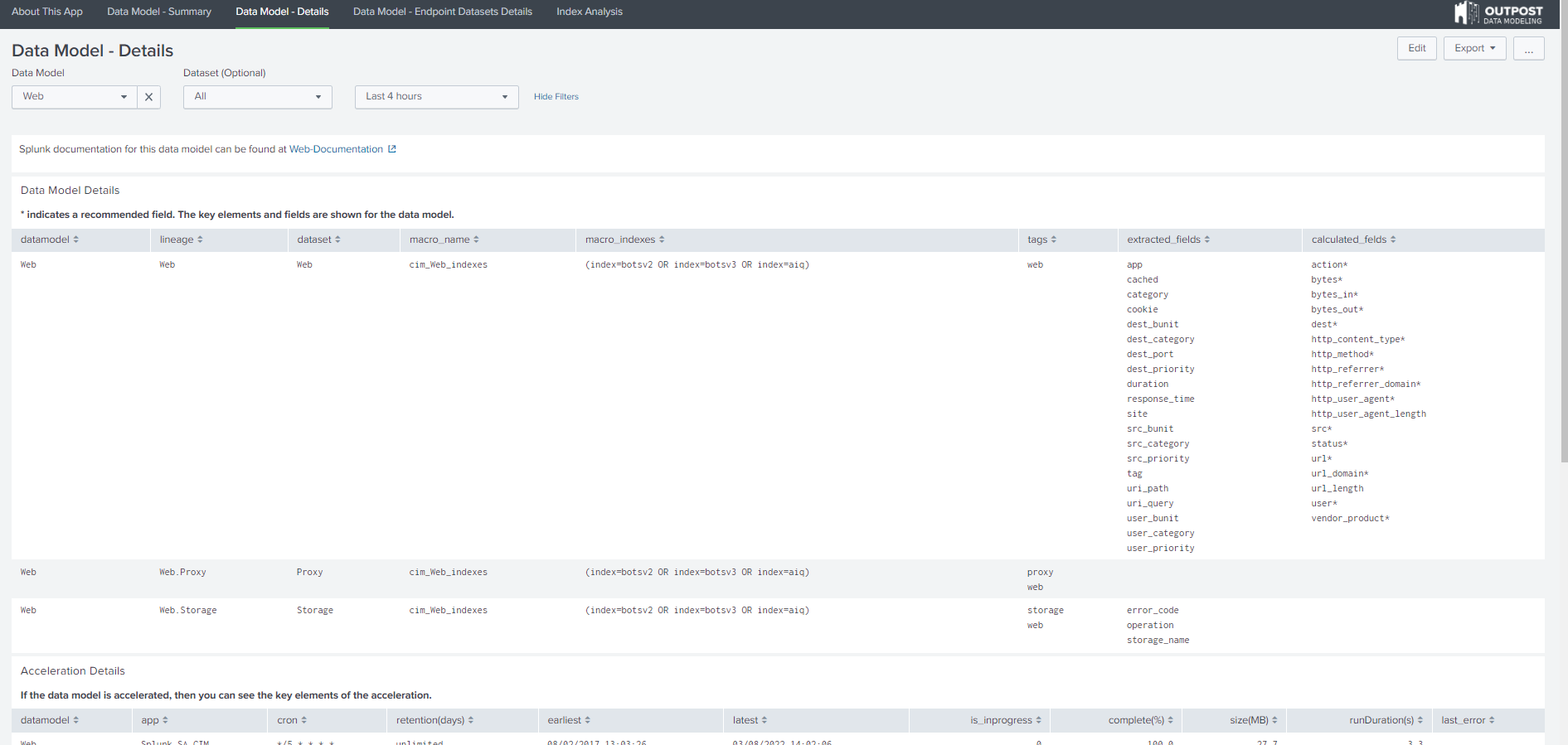
Task: Sort by size(MB) column
Action: [x=1253, y=720]
